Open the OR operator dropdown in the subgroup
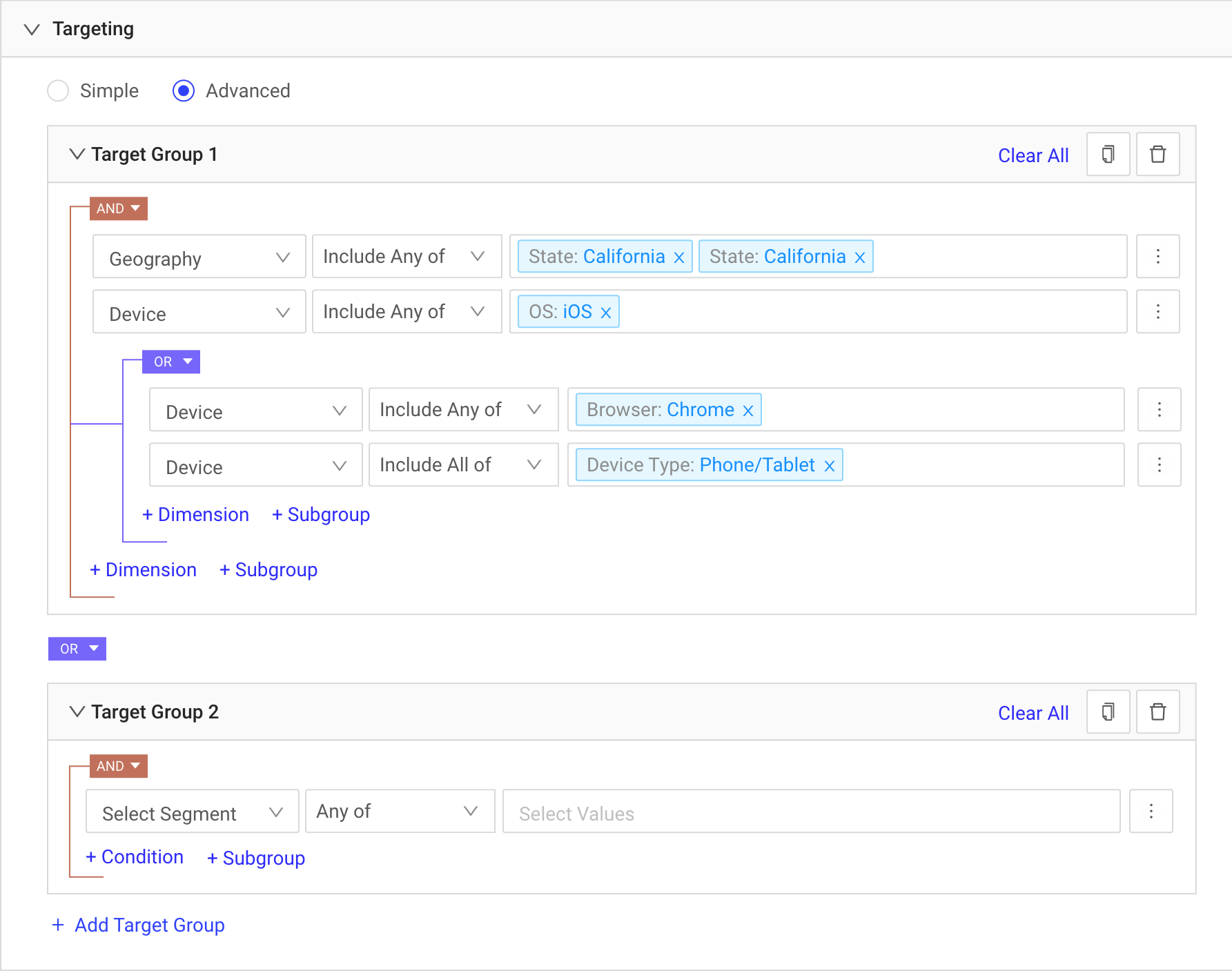The width and height of the screenshot is (1232, 971). [x=171, y=362]
